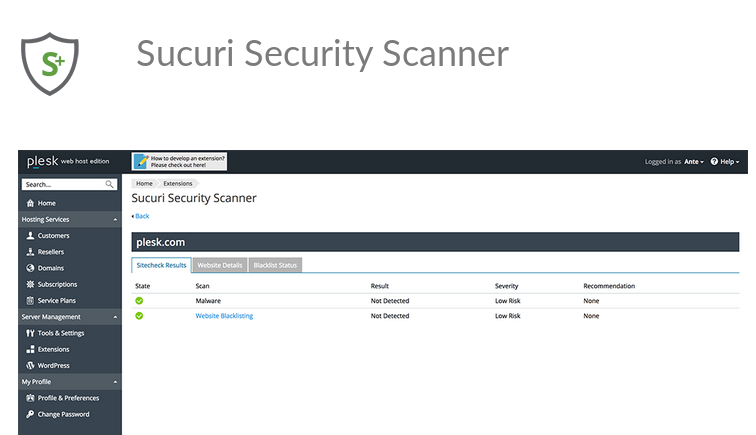Click the Back link

click(x=142, y=216)
